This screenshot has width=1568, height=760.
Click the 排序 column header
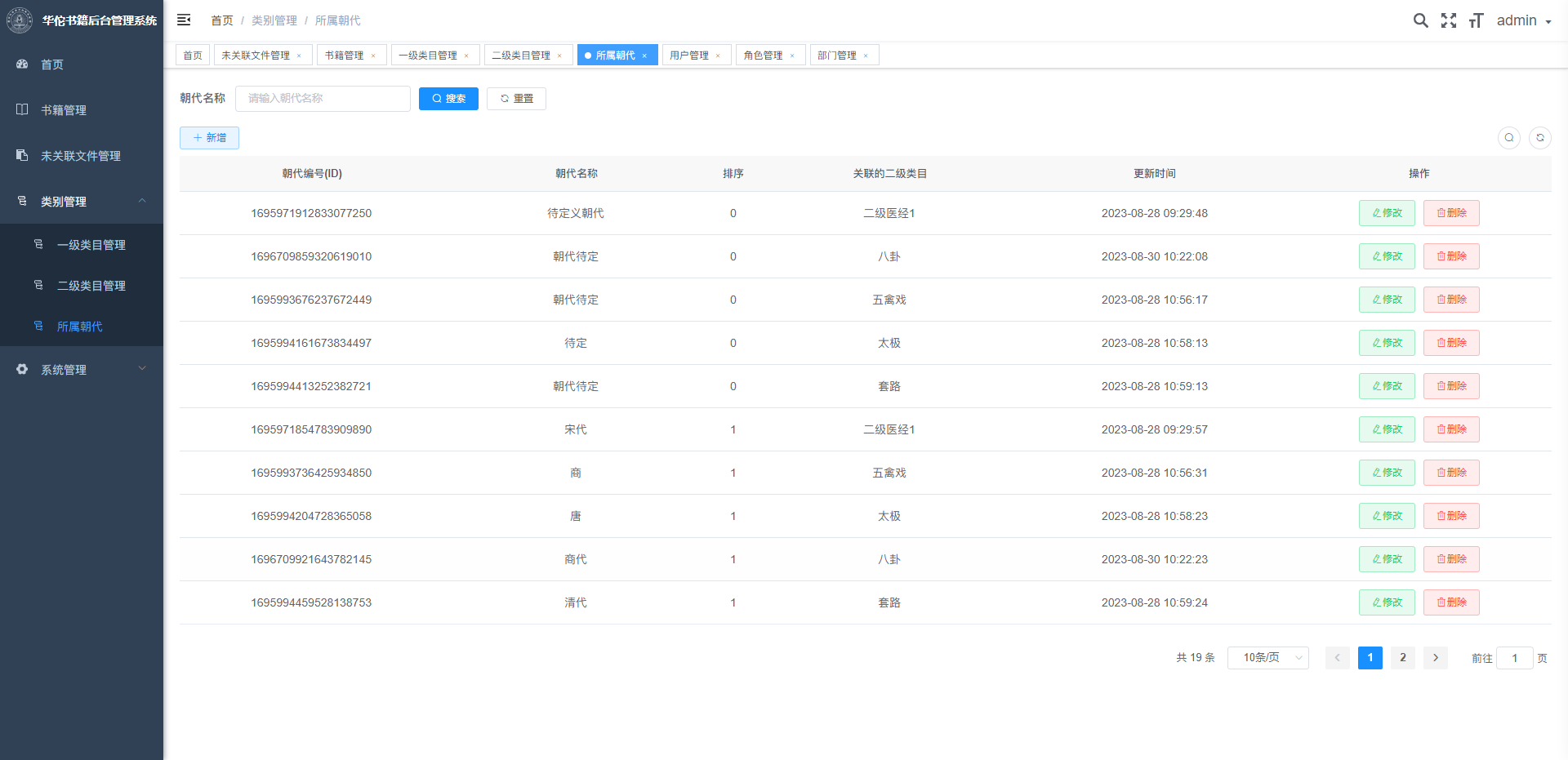[x=733, y=173]
